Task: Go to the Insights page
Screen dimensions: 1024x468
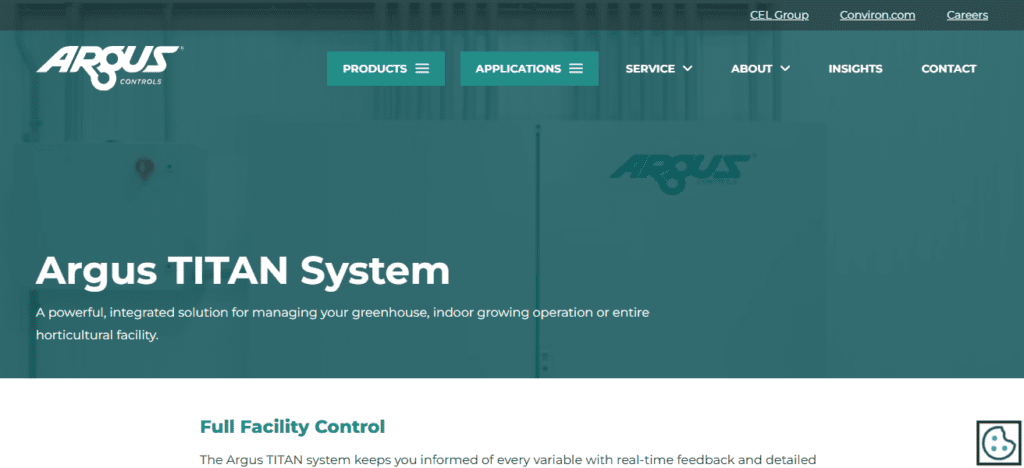Action: click(x=855, y=69)
